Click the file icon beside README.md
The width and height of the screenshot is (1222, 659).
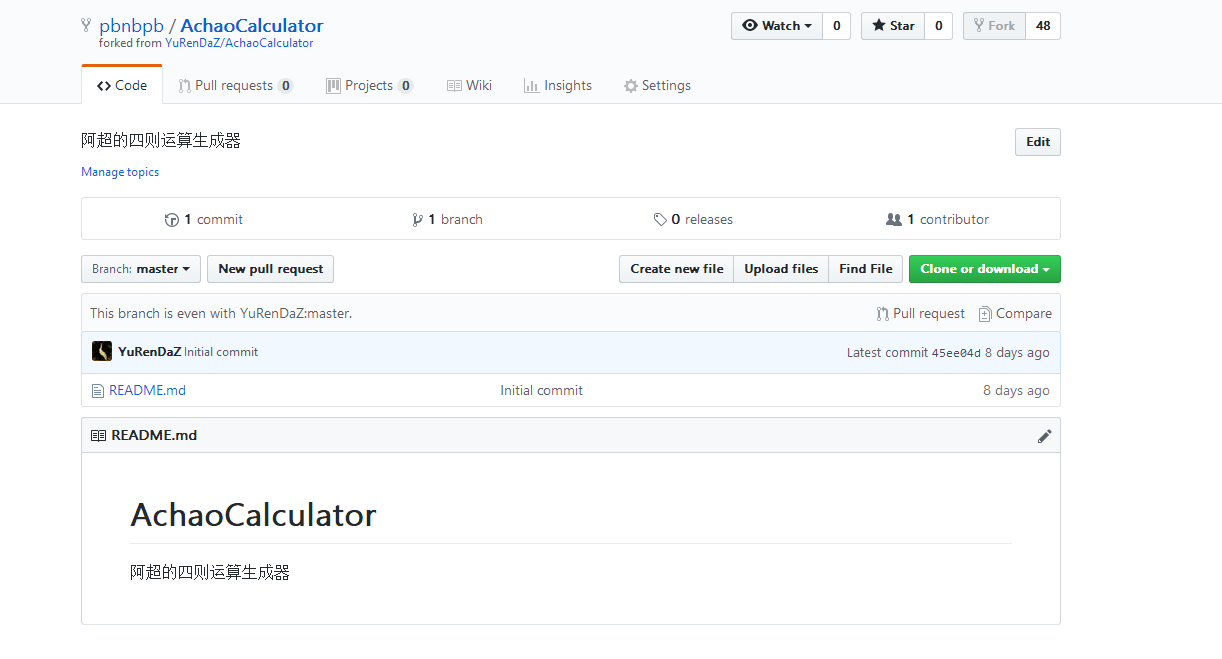pos(97,391)
